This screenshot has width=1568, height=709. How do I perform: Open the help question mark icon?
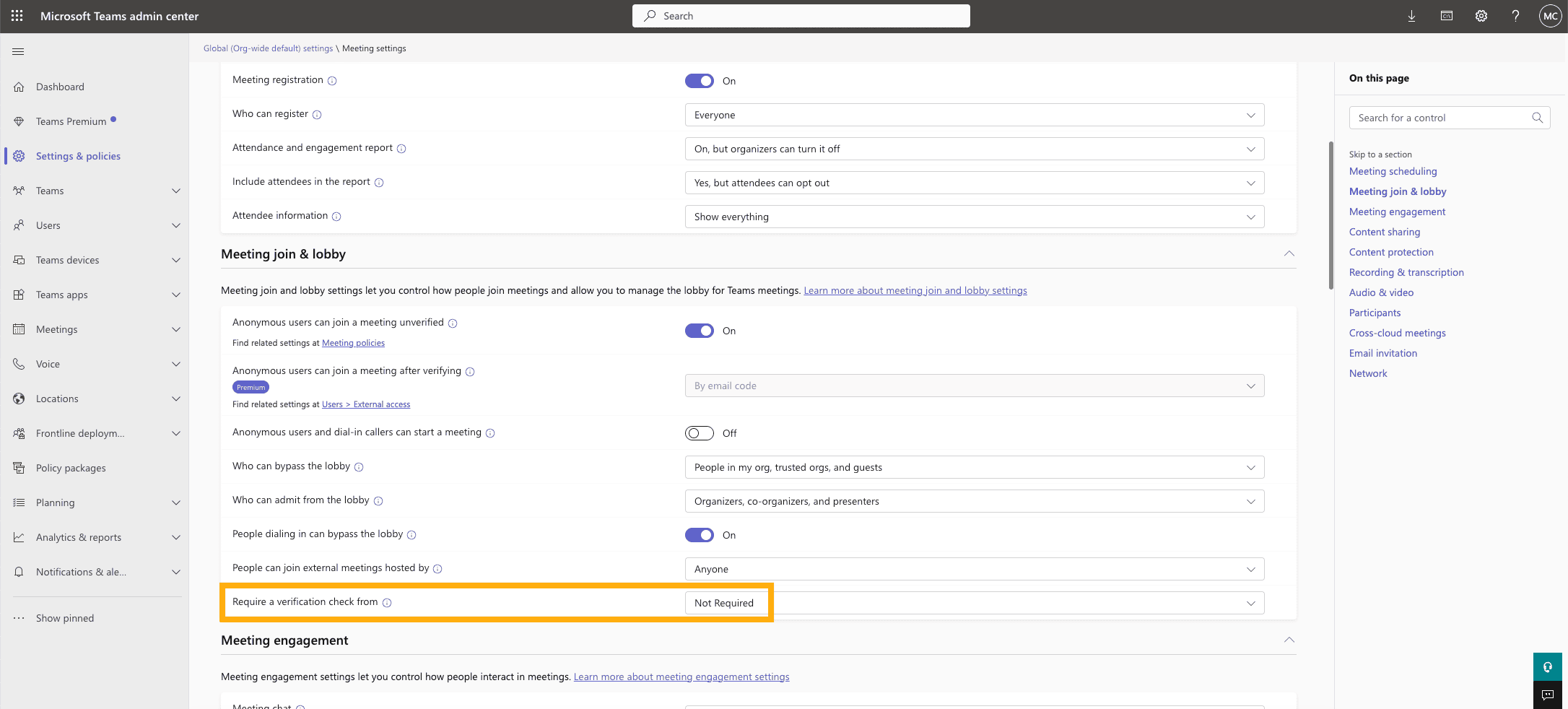pos(1515,16)
